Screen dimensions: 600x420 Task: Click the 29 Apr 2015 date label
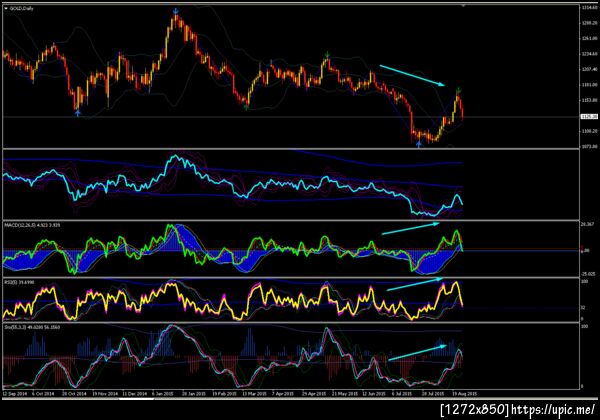314,393
